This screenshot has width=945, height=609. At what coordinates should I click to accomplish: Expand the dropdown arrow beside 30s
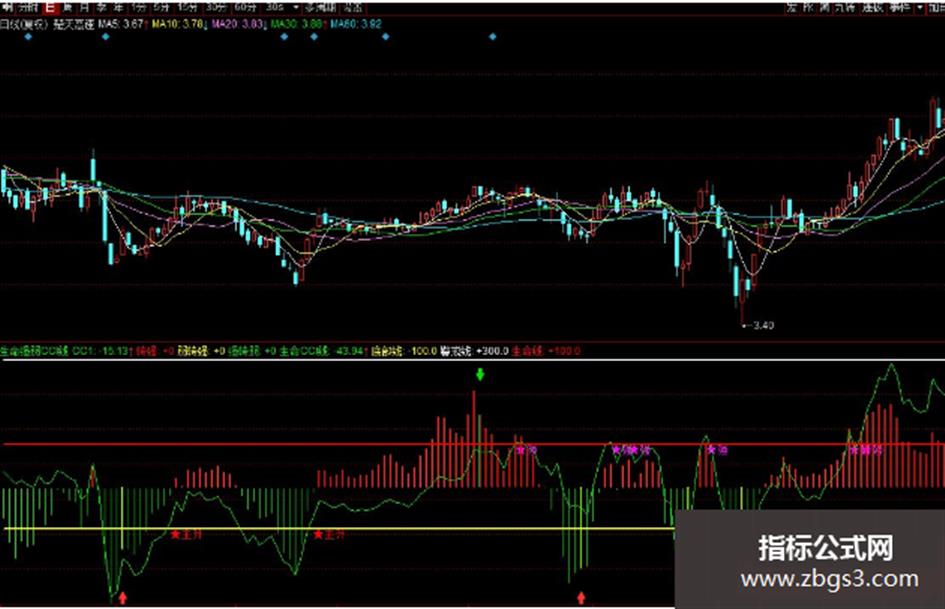(x=295, y=7)
